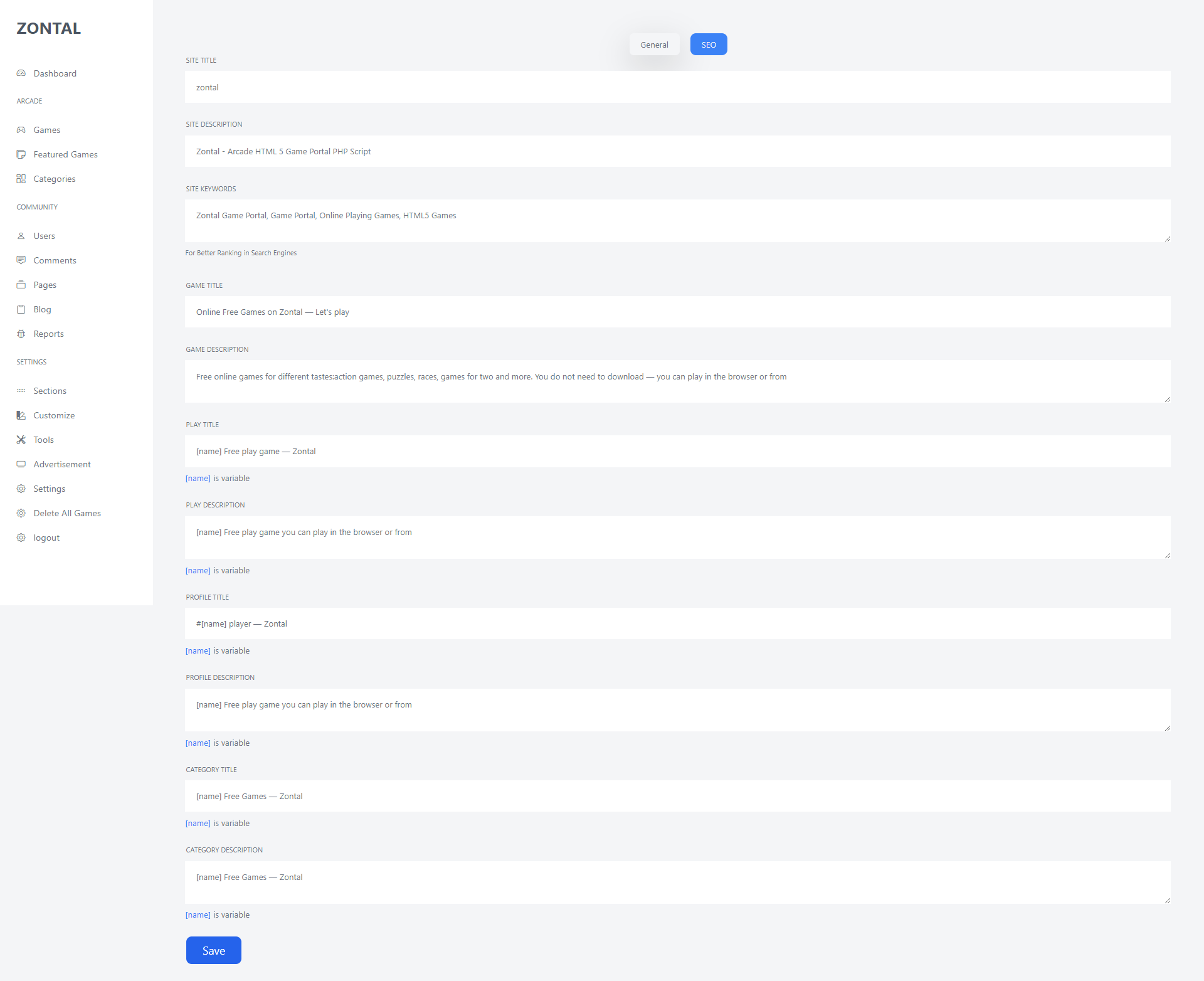The height and width of the screenshot is (981, 1204).
Task: Click the Comments speech bubble icon
Action: pyautogui.click(x=21, y=260)
